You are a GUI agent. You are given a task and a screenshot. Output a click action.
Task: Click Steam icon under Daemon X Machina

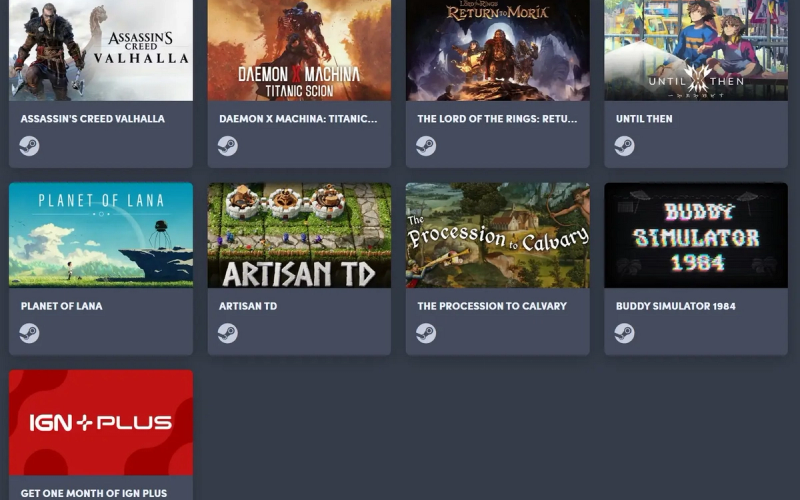pos(228,146)
